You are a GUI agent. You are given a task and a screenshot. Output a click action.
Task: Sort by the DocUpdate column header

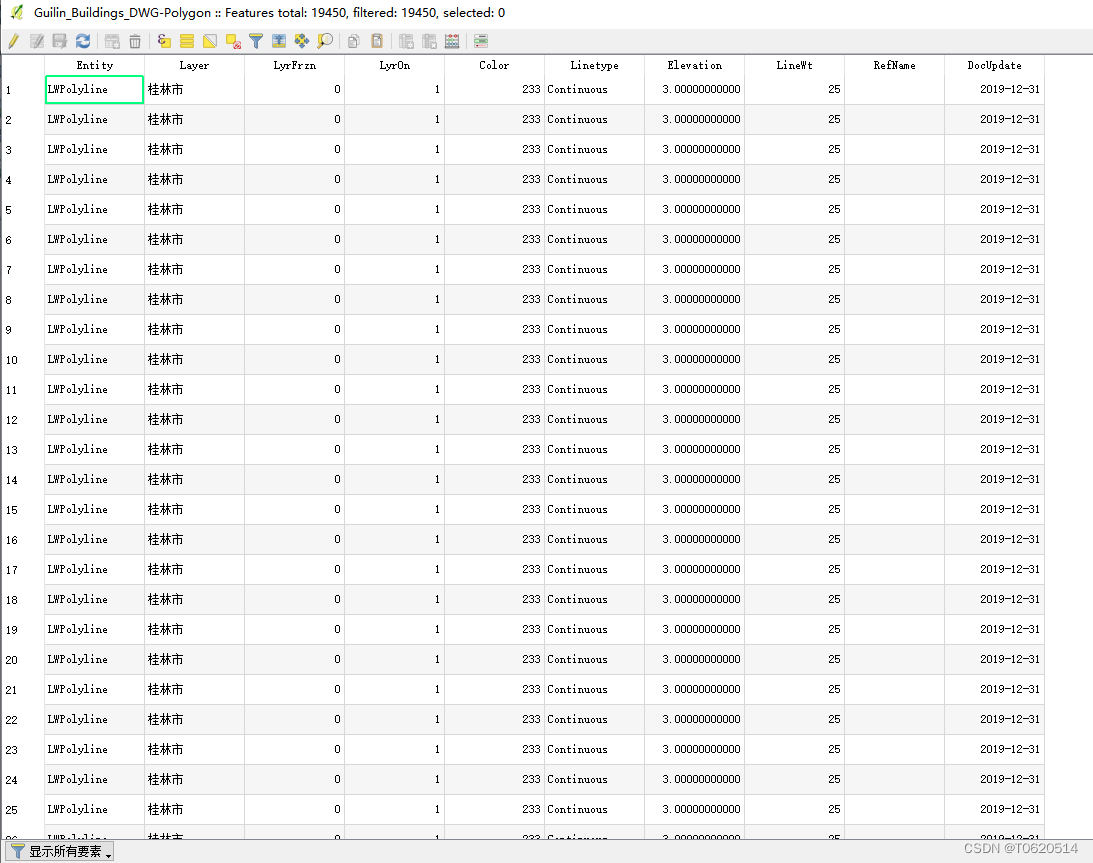pyautogui.click(x=994, y=65)
